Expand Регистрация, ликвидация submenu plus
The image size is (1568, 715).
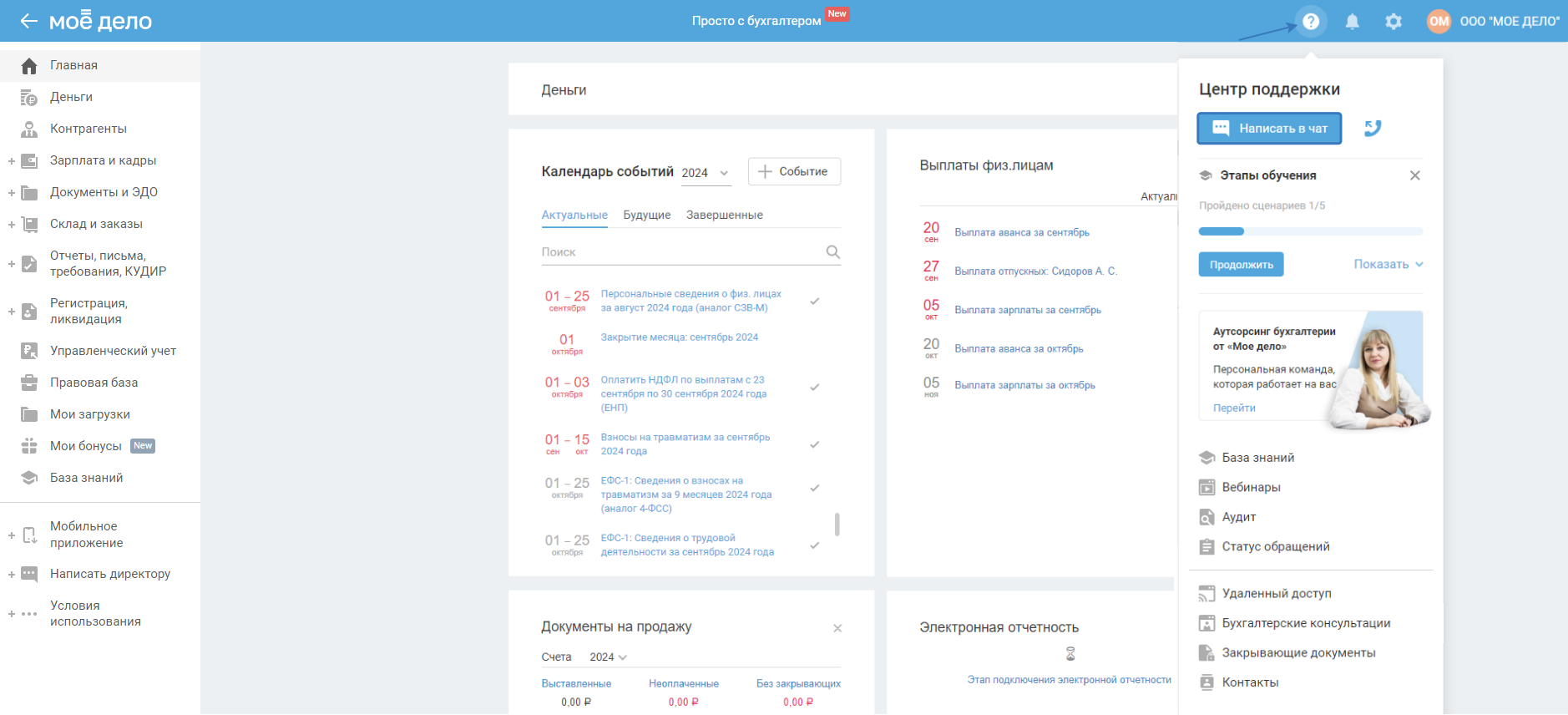coord(12,312)
